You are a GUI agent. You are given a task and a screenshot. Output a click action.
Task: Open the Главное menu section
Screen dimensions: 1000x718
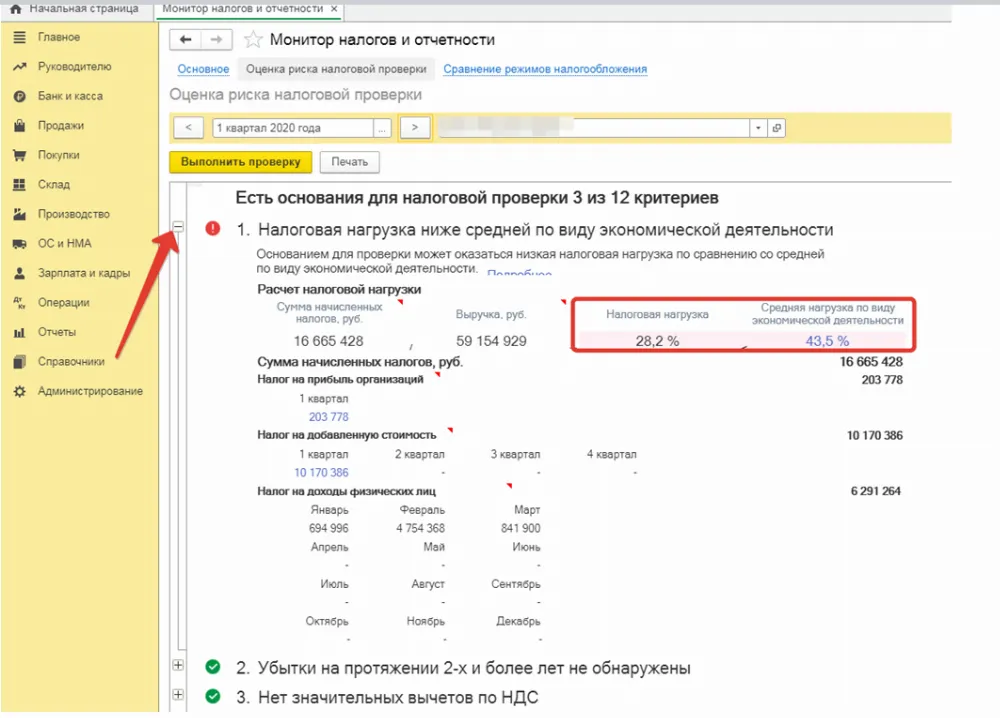click(x=59, y=37)
